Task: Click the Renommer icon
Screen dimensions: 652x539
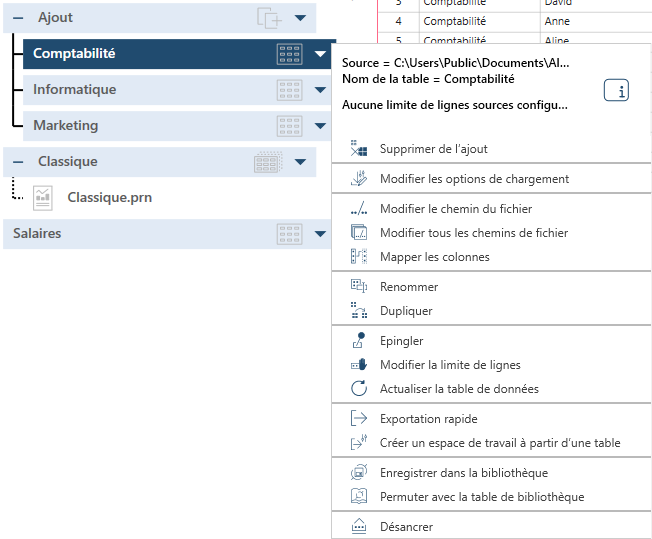Action: [x=359, y=286]
